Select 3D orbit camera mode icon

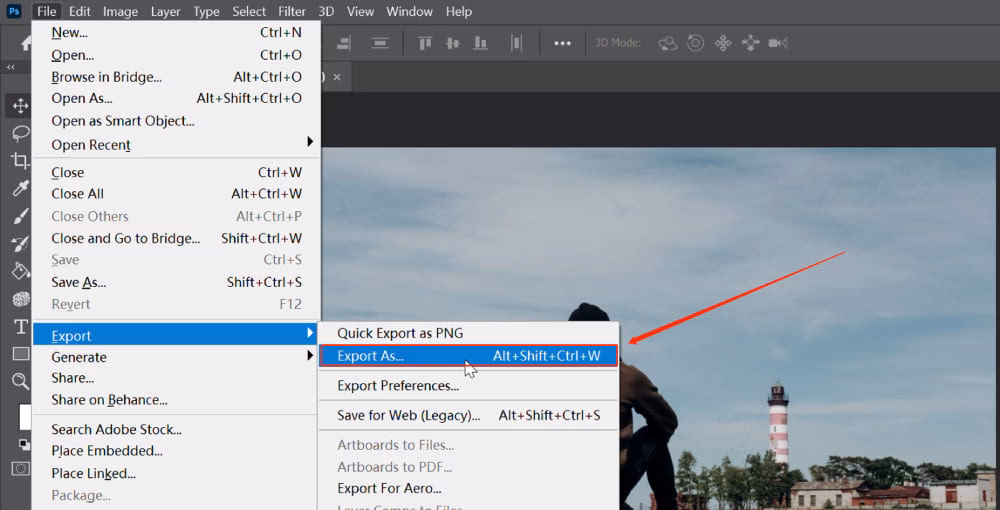click(668, 43)
